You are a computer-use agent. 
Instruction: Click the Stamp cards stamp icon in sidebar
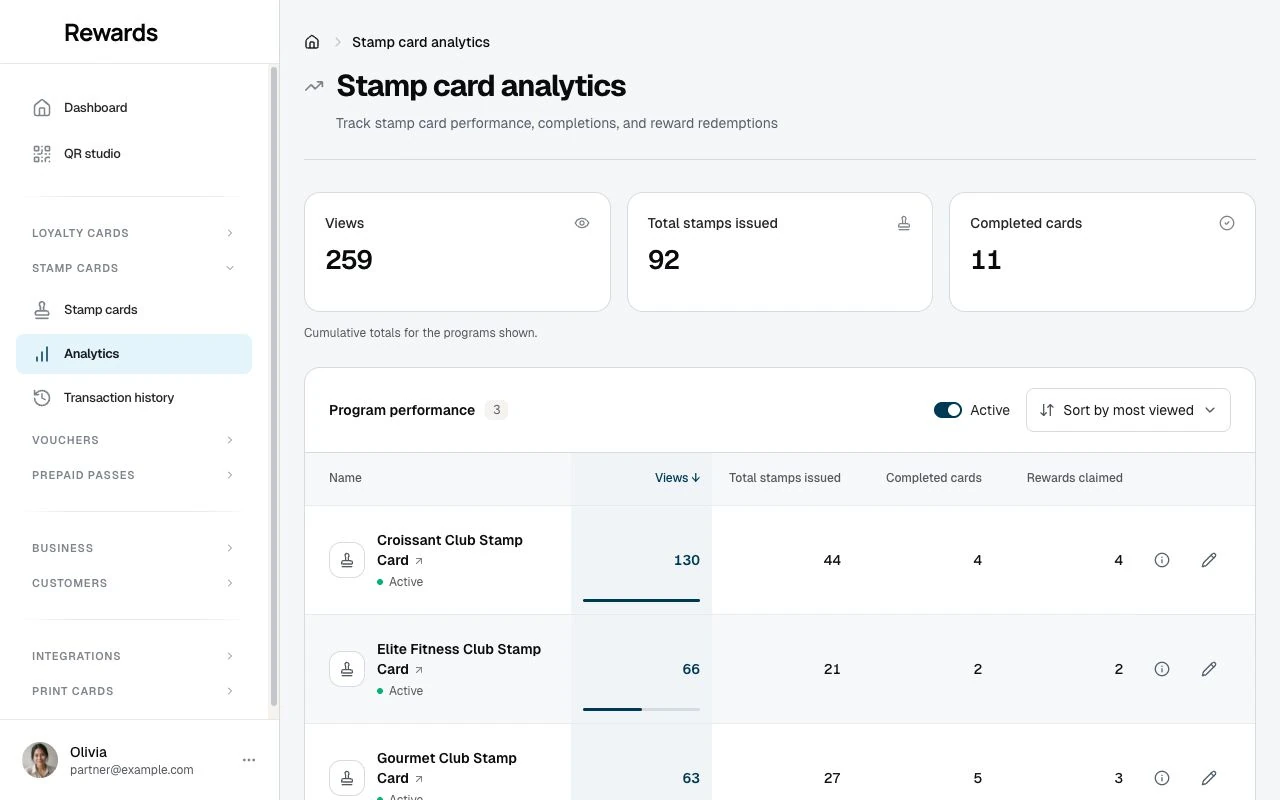[42, 310]
